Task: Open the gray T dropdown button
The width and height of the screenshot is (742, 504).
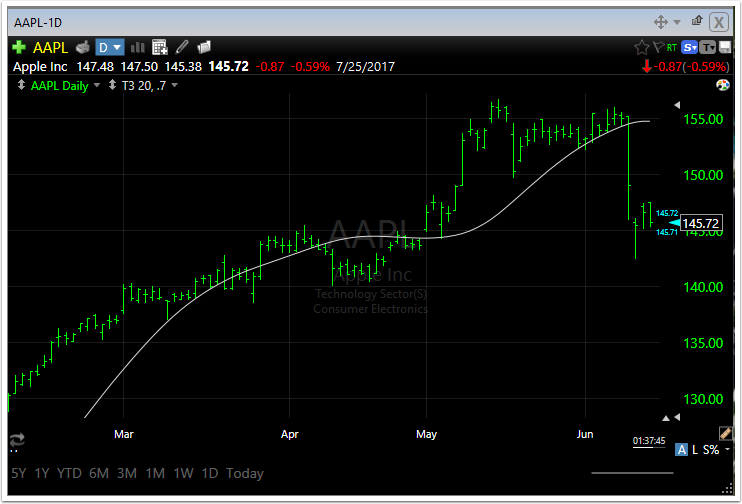Action: 707,47
